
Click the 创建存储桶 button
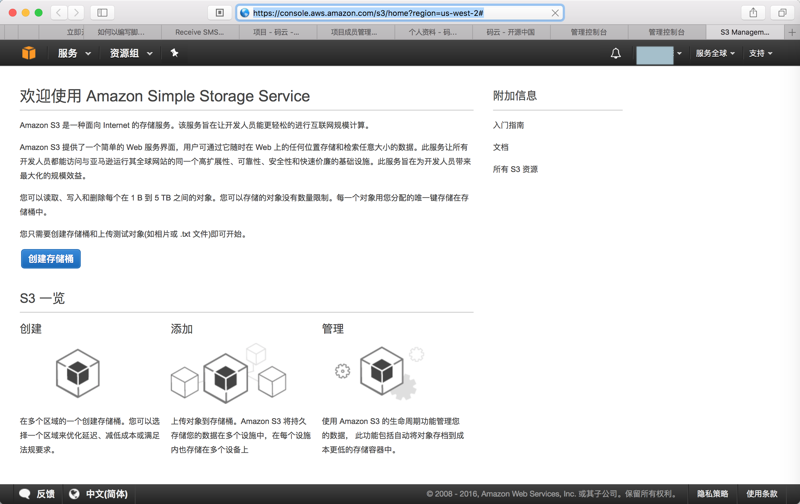(51, 259)
